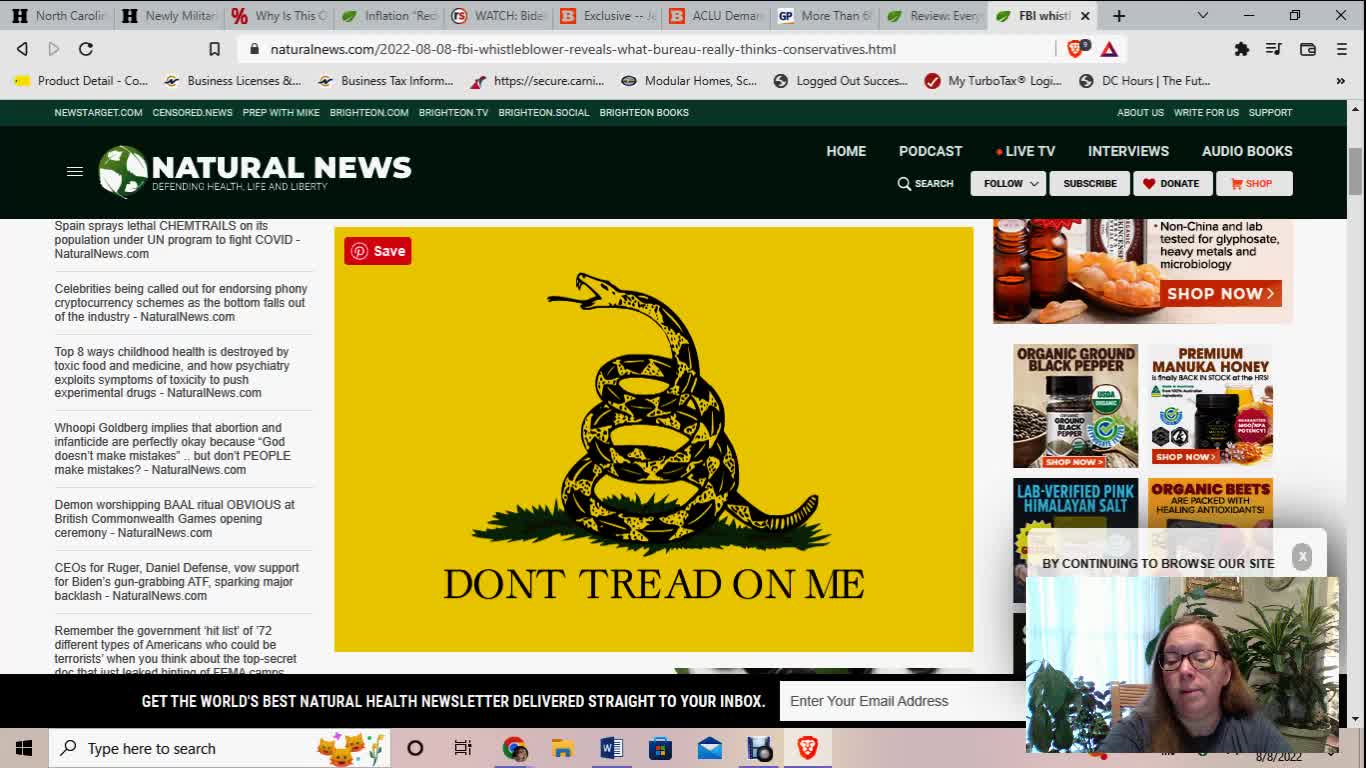Open the Organic Ground Black Pepper ad
The image size is (1366, 768).
point(1075,406)
